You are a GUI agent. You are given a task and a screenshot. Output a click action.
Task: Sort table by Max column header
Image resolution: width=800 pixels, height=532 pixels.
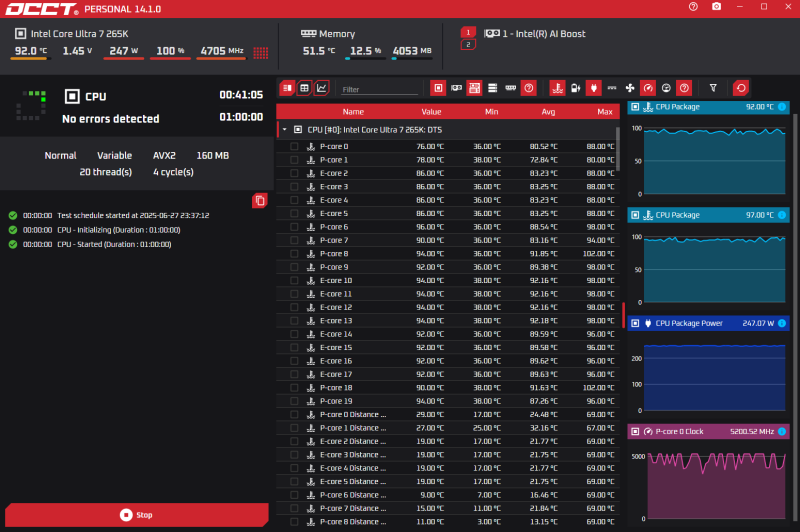(604, 112)
